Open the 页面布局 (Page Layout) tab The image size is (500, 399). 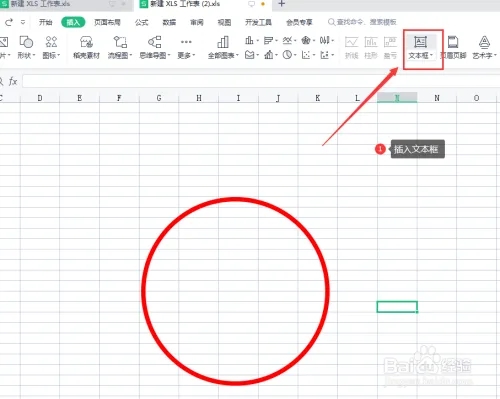click(x=107, y=22)
